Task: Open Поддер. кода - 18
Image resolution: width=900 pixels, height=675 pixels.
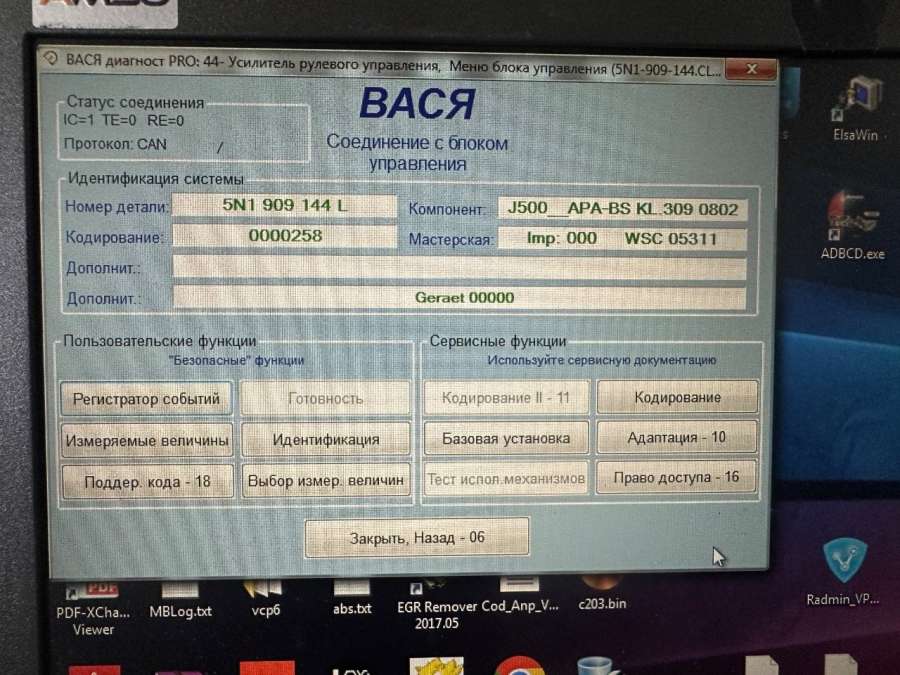Action: (x=148, y=482)
